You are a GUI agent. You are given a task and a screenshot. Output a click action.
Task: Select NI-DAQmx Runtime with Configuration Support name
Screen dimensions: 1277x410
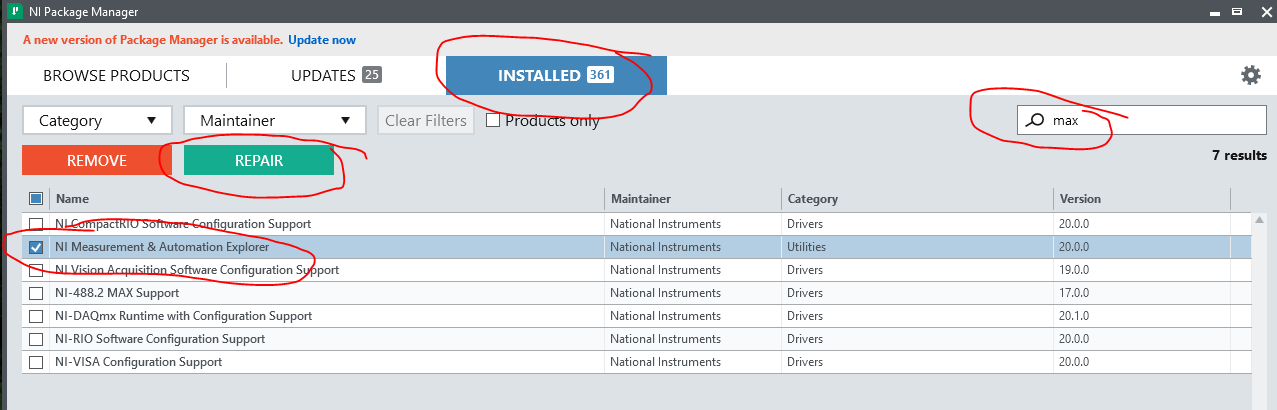[x=184, y=316]
